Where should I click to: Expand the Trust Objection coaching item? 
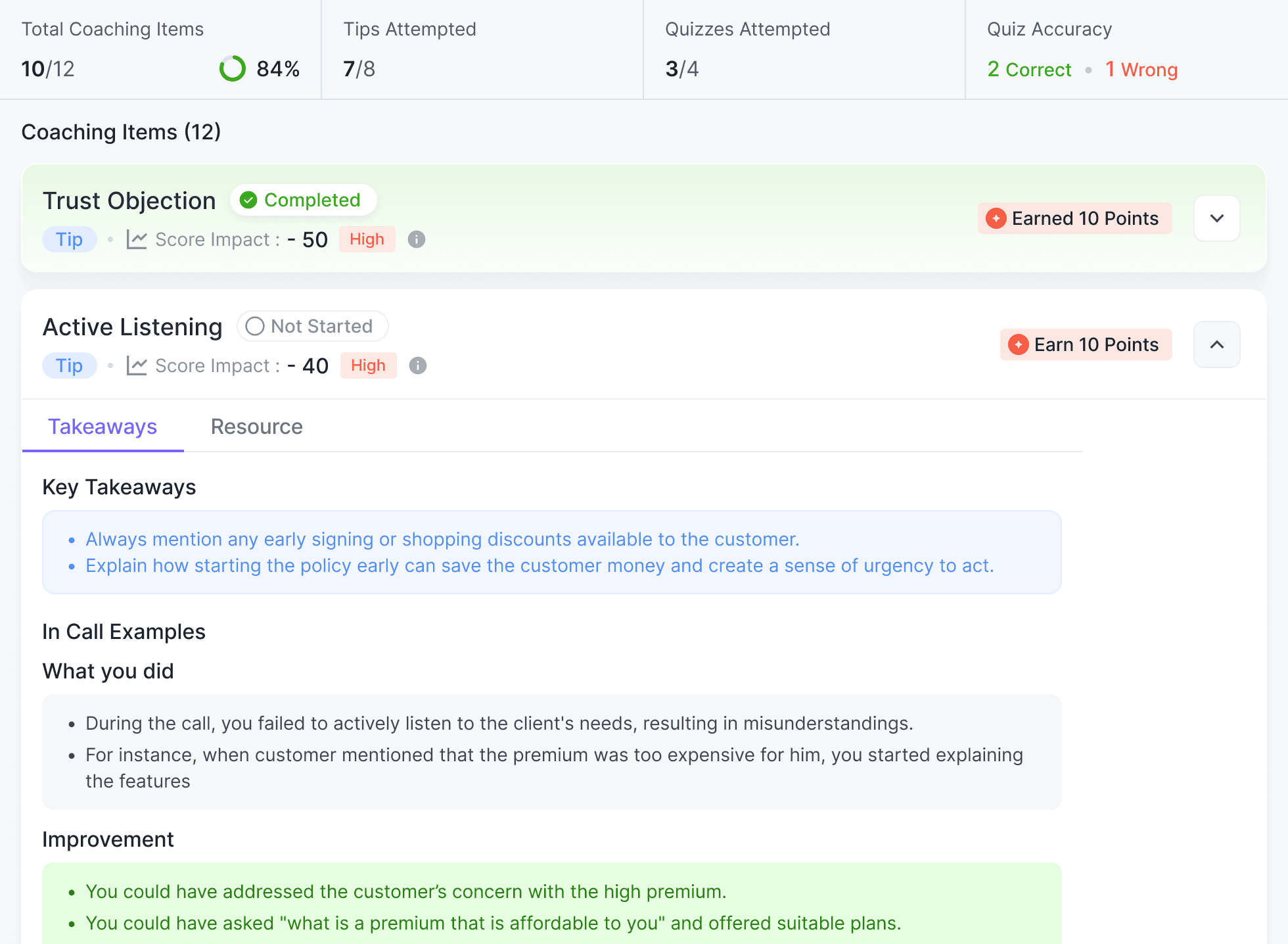(1216, 218)
